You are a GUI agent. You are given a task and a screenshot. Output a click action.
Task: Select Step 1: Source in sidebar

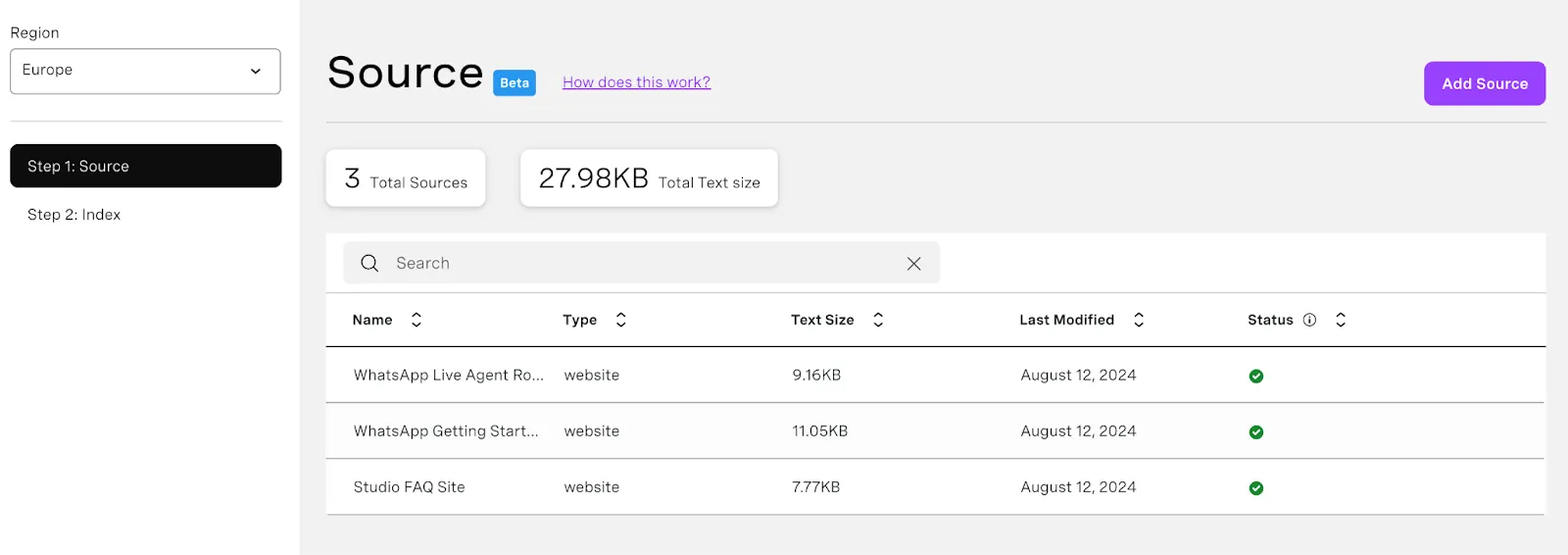tap(145, 166)
